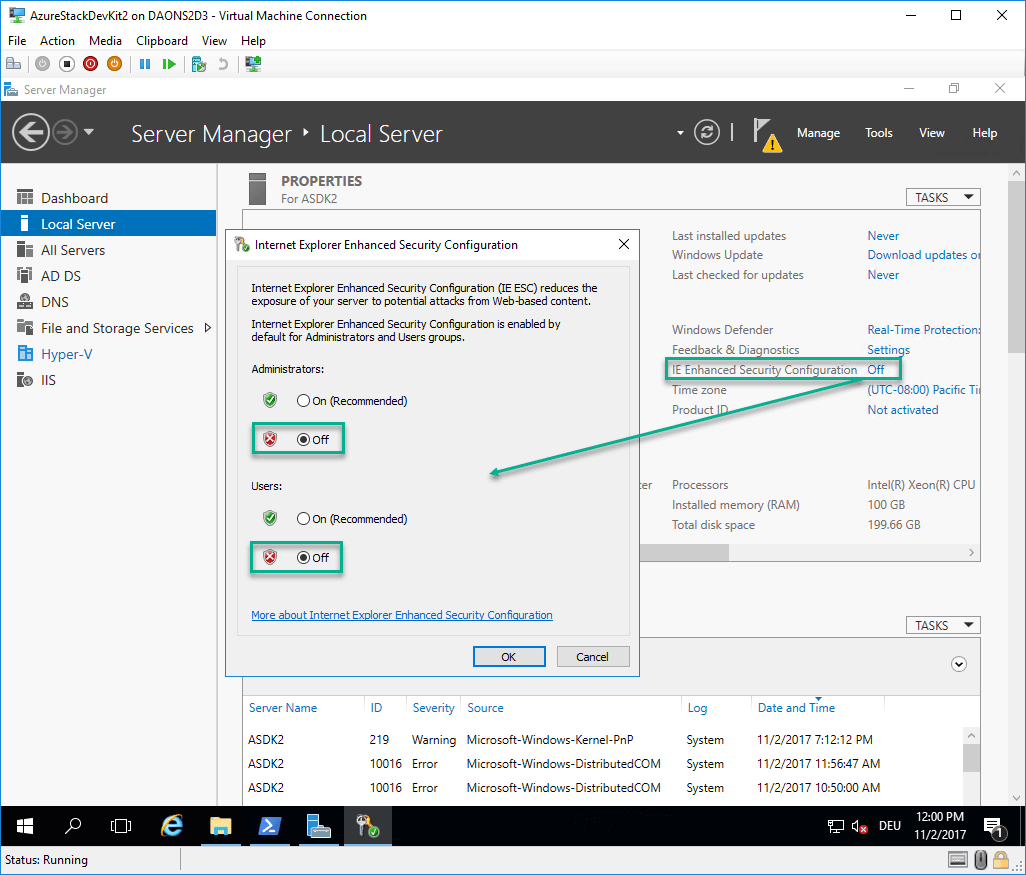The image size is (1026, 875).
Task: Click the network tray icon
Action: tap(836, 827)
